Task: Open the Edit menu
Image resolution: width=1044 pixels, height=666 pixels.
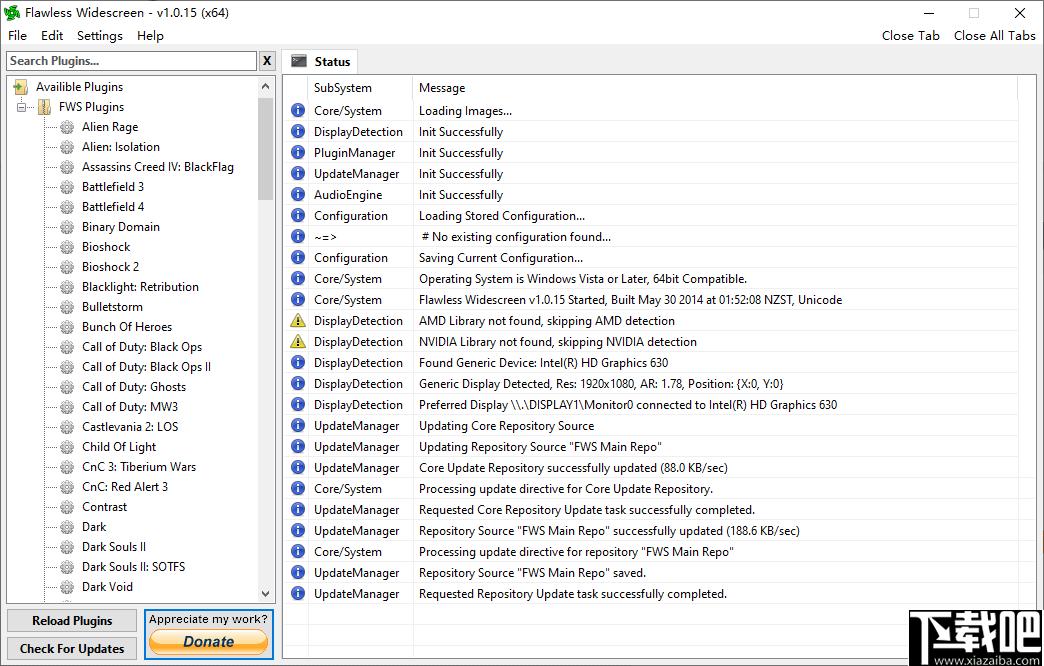Action: click(x=52, y=36)
